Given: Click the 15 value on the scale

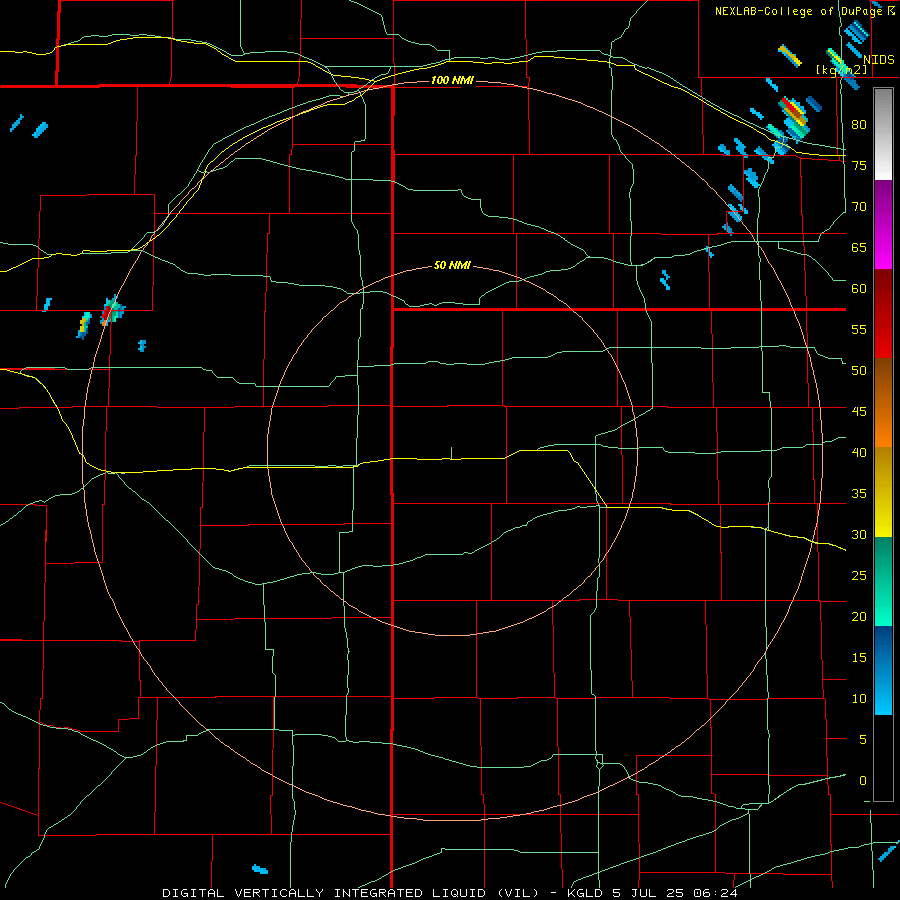Looking at the screenshot, I should [x=859, y=657].
